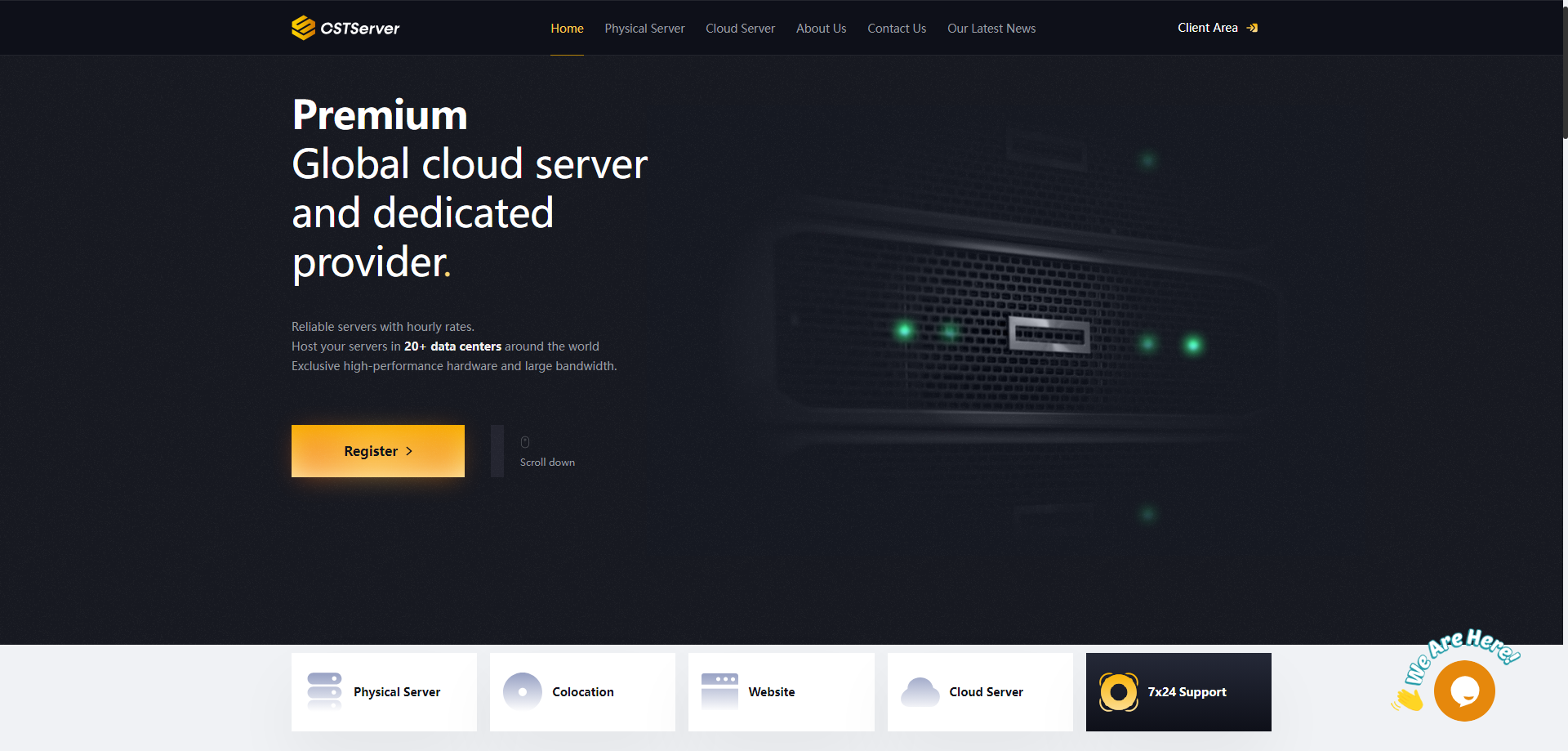
Task: Click the waving hand icon
Action: (1409, 699)
